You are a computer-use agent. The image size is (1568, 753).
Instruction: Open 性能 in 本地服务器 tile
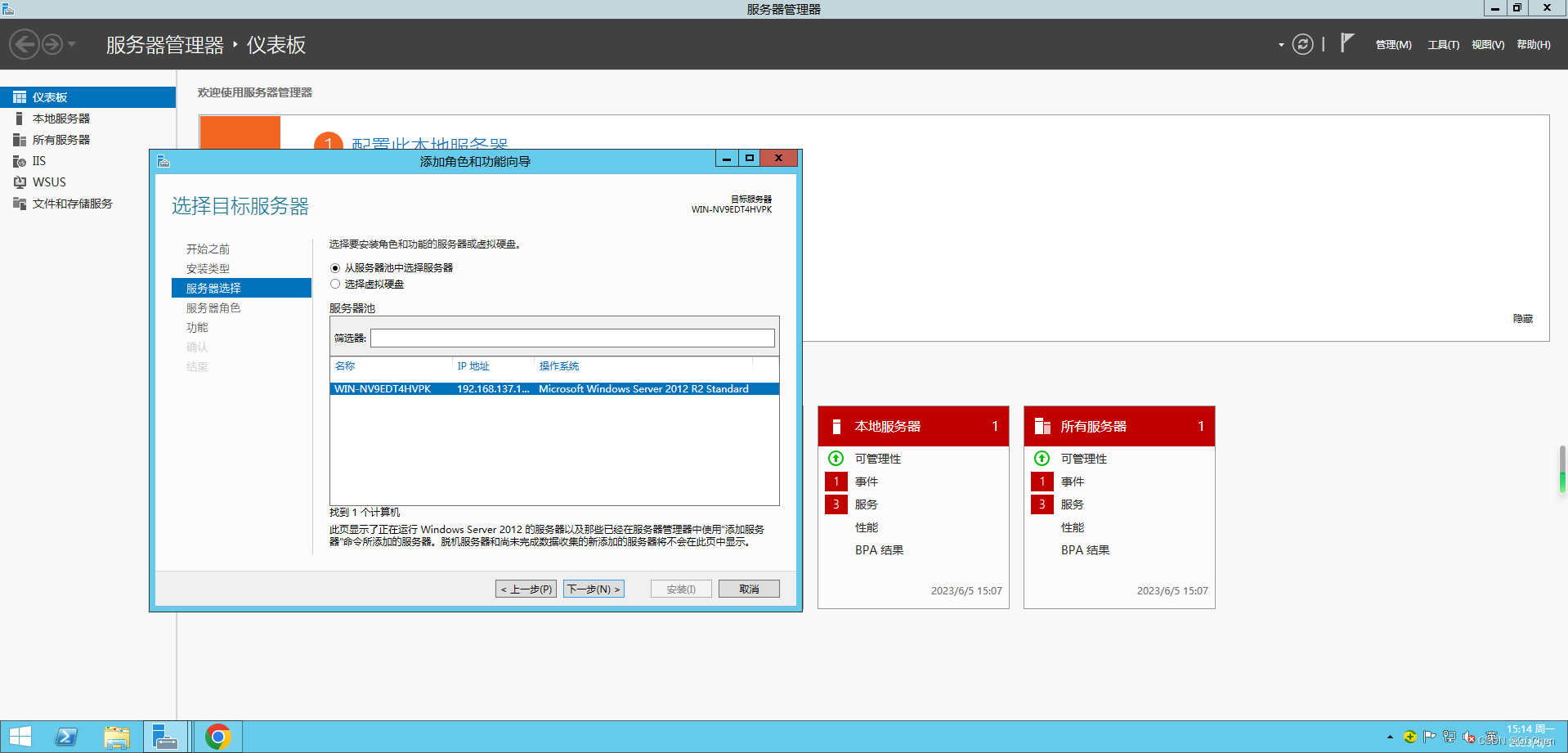[867, 527]
